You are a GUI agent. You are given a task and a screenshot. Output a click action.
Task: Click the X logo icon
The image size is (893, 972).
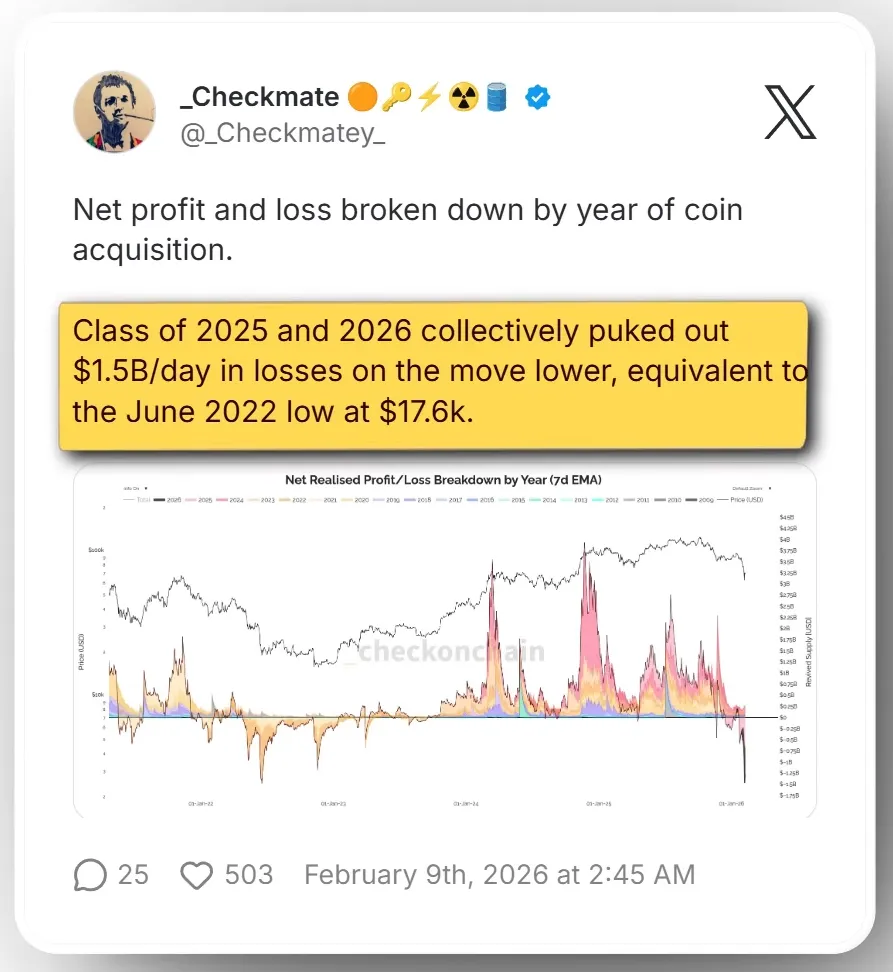790,112
